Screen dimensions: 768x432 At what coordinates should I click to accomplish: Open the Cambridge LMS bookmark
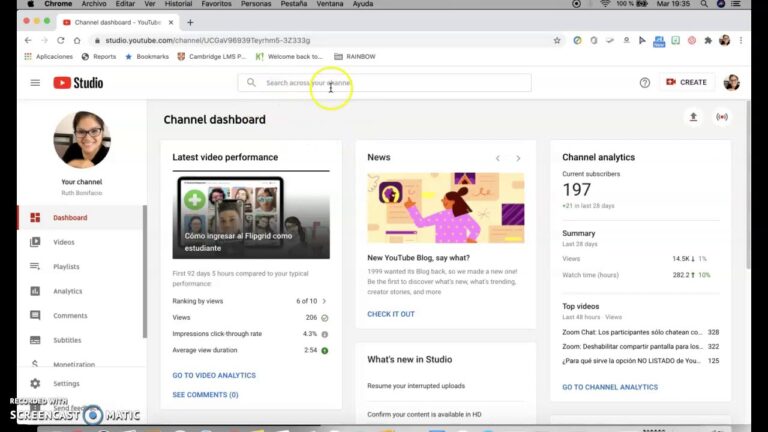point(212,56)
